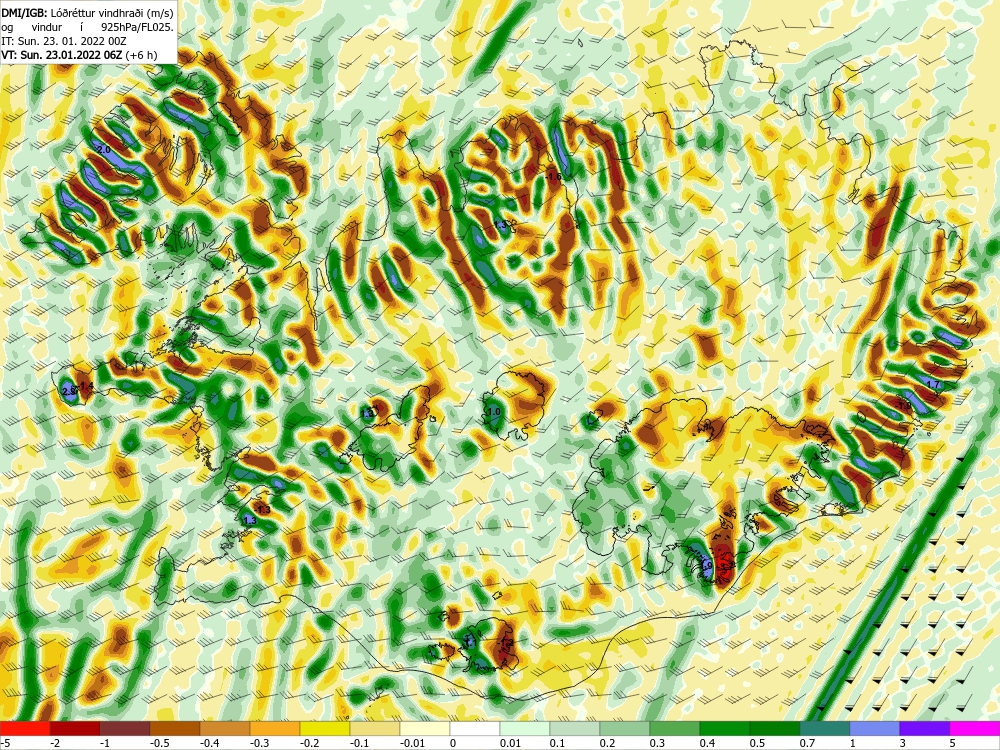Click the legend label "0.4"

click(x=708, y=743)
